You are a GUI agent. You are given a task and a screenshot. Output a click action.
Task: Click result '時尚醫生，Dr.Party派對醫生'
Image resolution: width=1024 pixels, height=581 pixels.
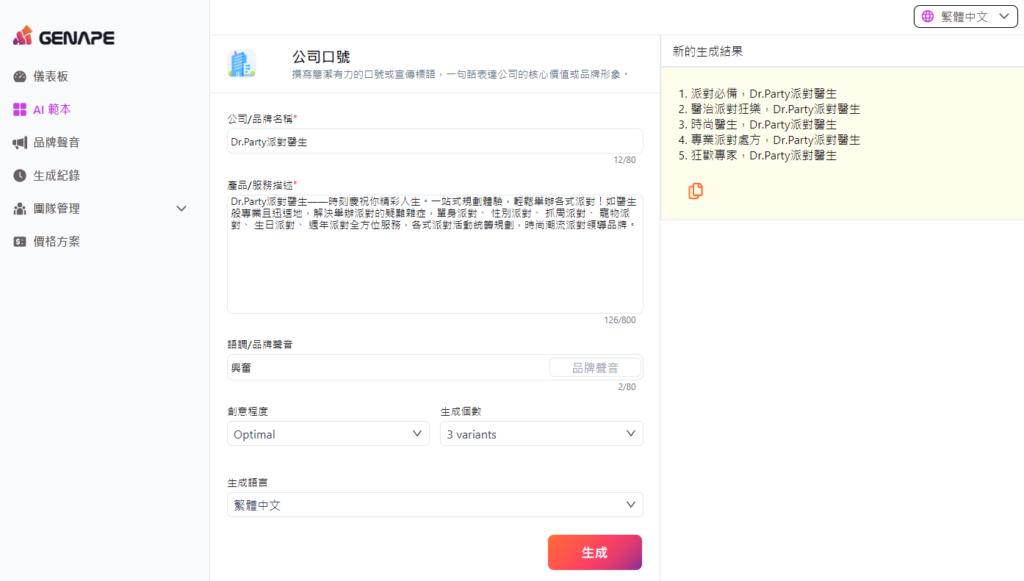tap(763, 124)
